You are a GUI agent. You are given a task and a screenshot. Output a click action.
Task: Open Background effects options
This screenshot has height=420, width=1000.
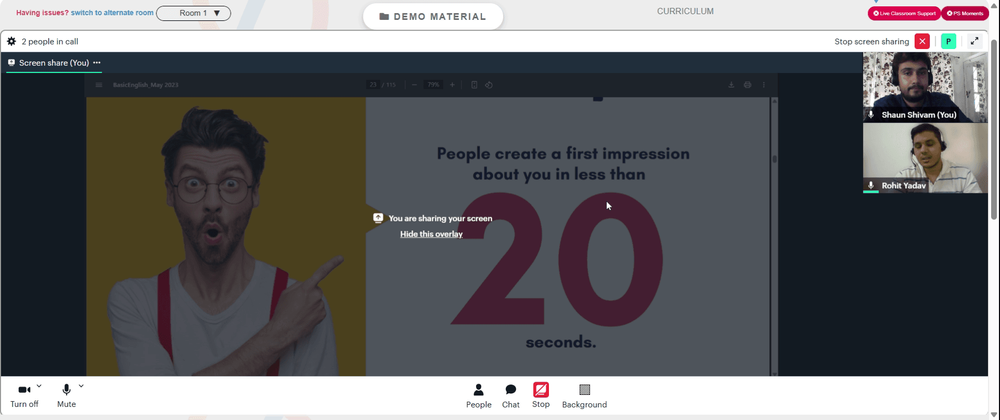(584, 396)
